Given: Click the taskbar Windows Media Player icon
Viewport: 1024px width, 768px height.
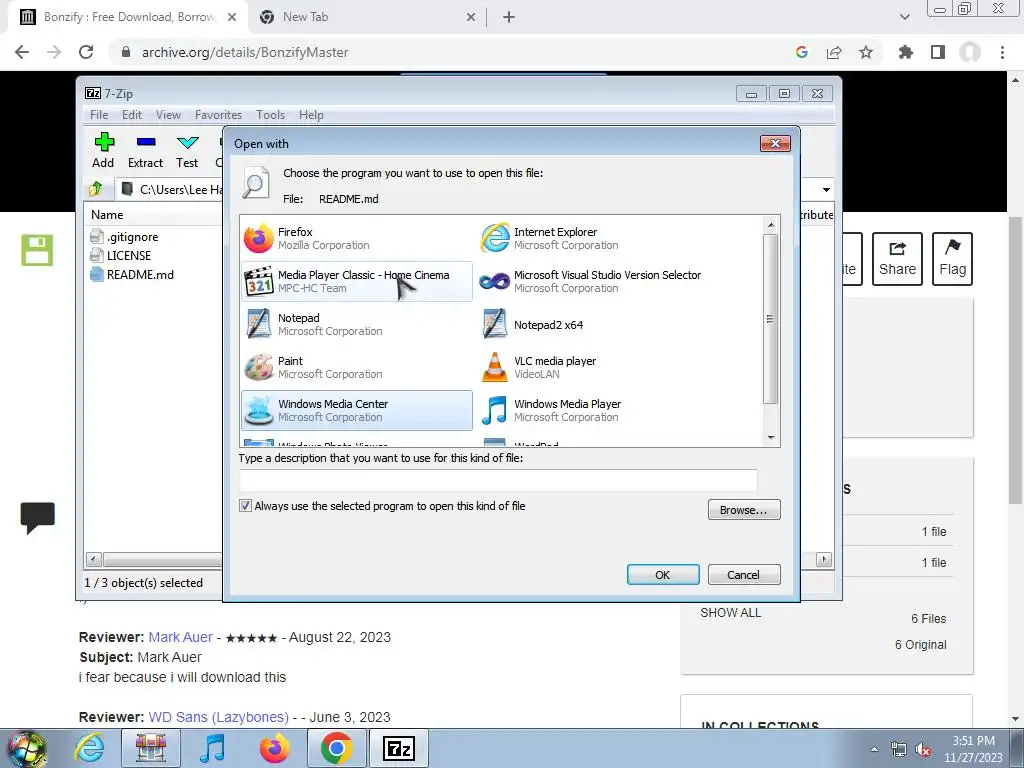Looking at the screenshot, I should pos(212,748).
